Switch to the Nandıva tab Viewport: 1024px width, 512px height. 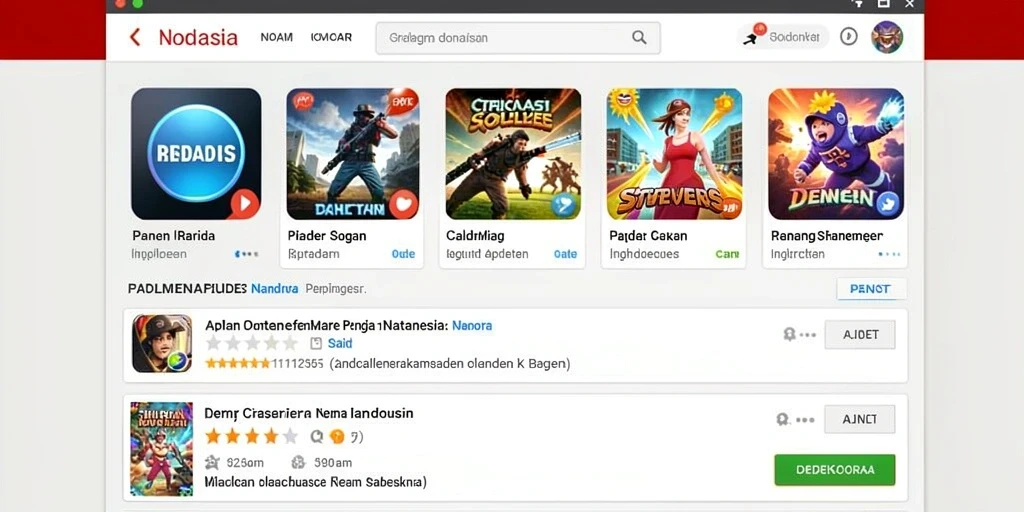tap(275, 288)
